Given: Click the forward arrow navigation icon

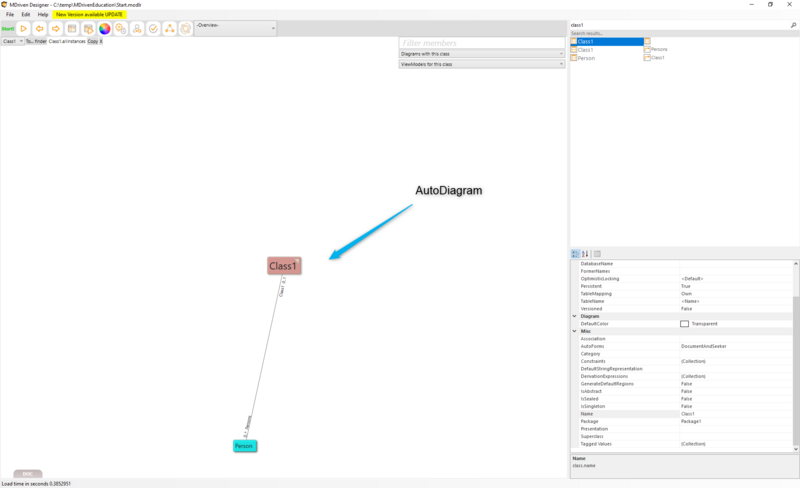Looking at the screenshot, I should [56, 29].
